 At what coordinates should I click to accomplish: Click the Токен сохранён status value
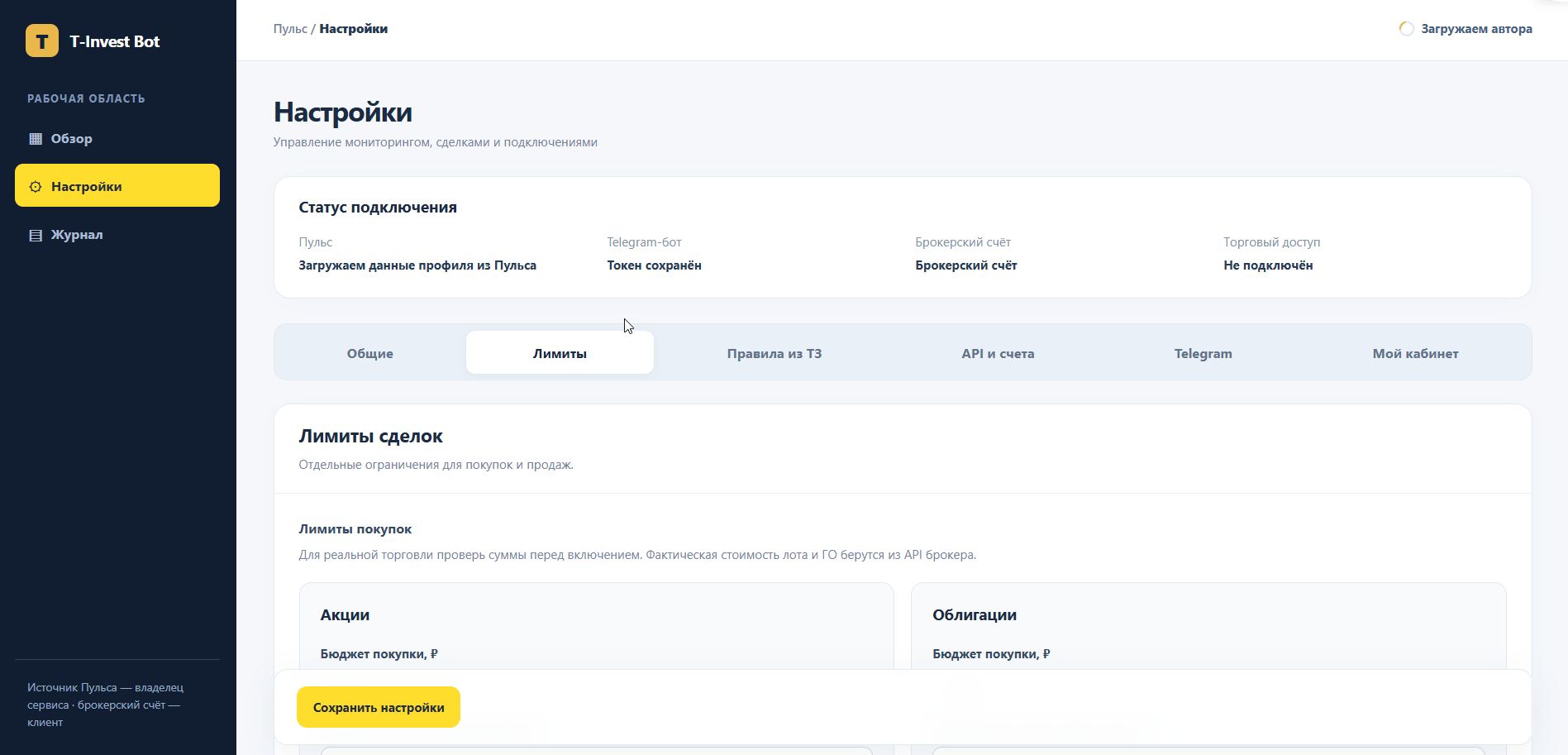[x=654, y=265]
